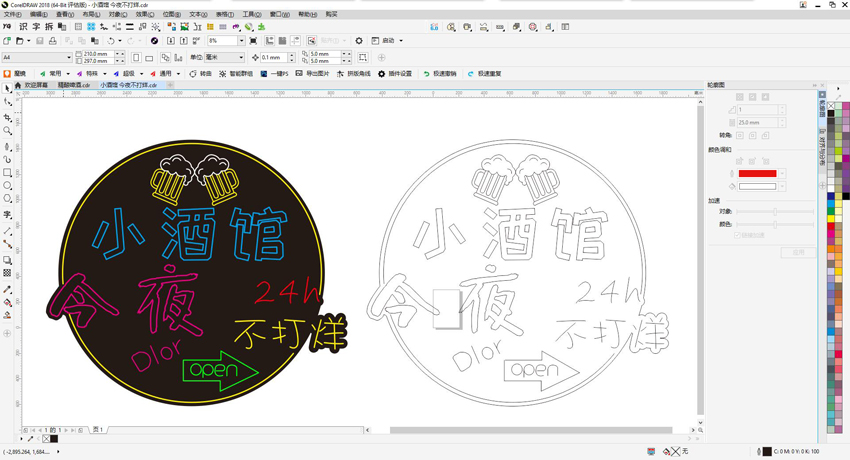This screenshot has width=850, height=460.
Task: Click the 智能群组 smart group button
Action: (x=236, y=74)
